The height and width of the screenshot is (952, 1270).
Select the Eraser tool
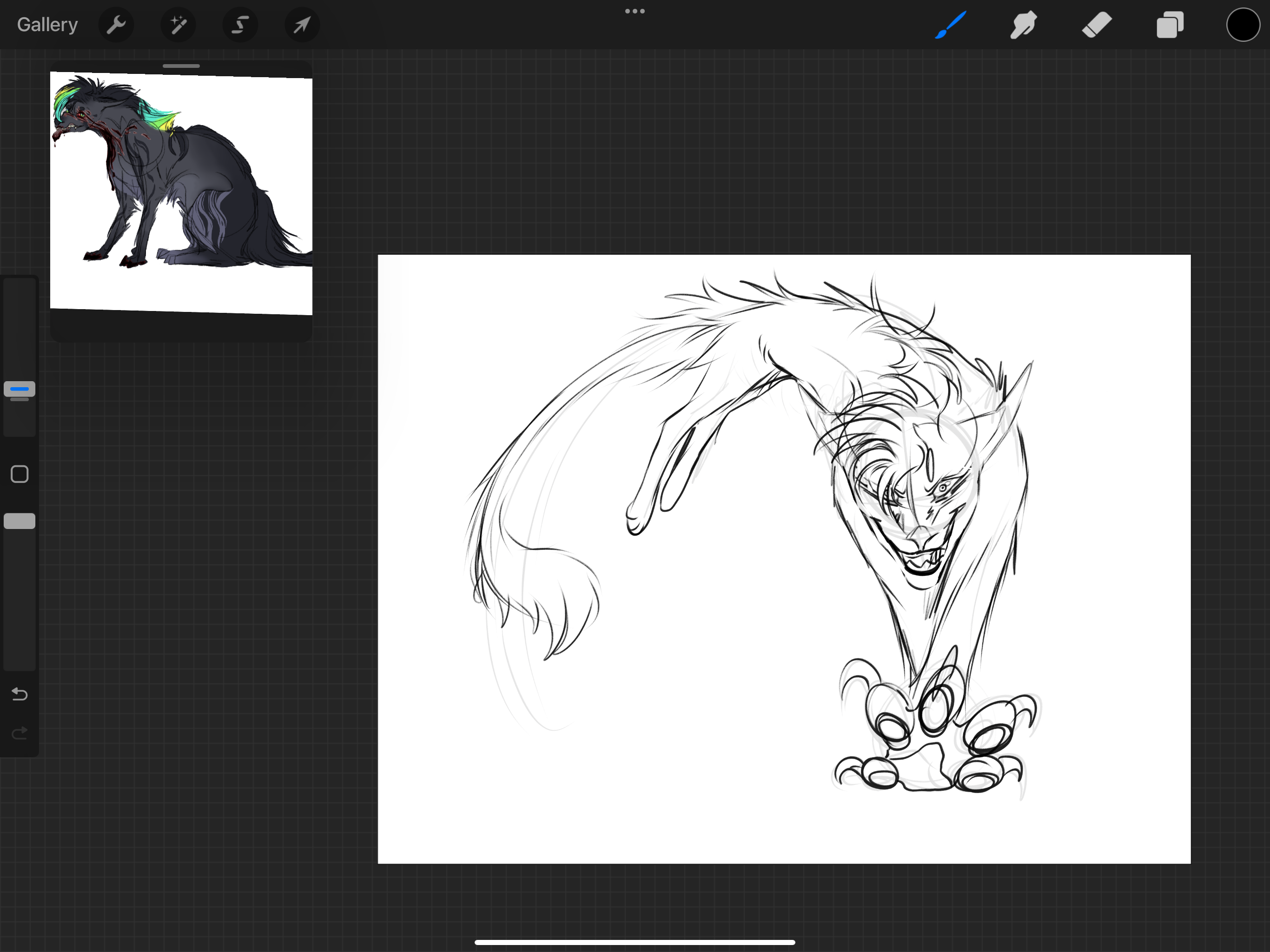tap(1097, 25)
